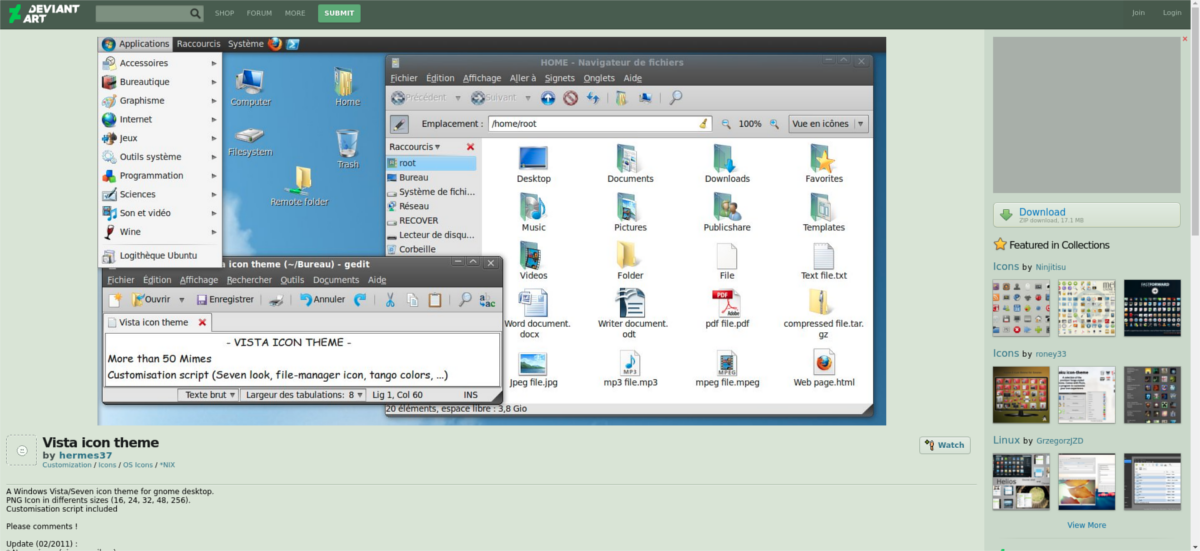
Task: Click Up (parent folder) arrow icon
Action: coord(548,98)
